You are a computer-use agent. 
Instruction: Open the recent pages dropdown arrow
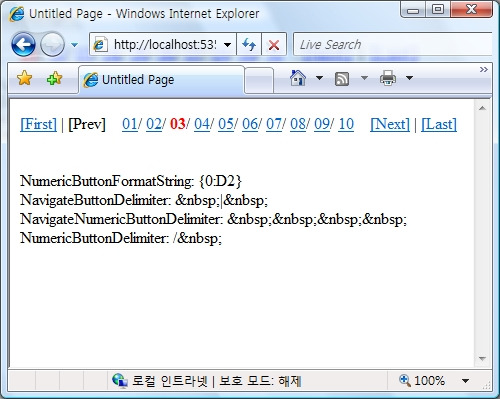(x=74, y=45)
